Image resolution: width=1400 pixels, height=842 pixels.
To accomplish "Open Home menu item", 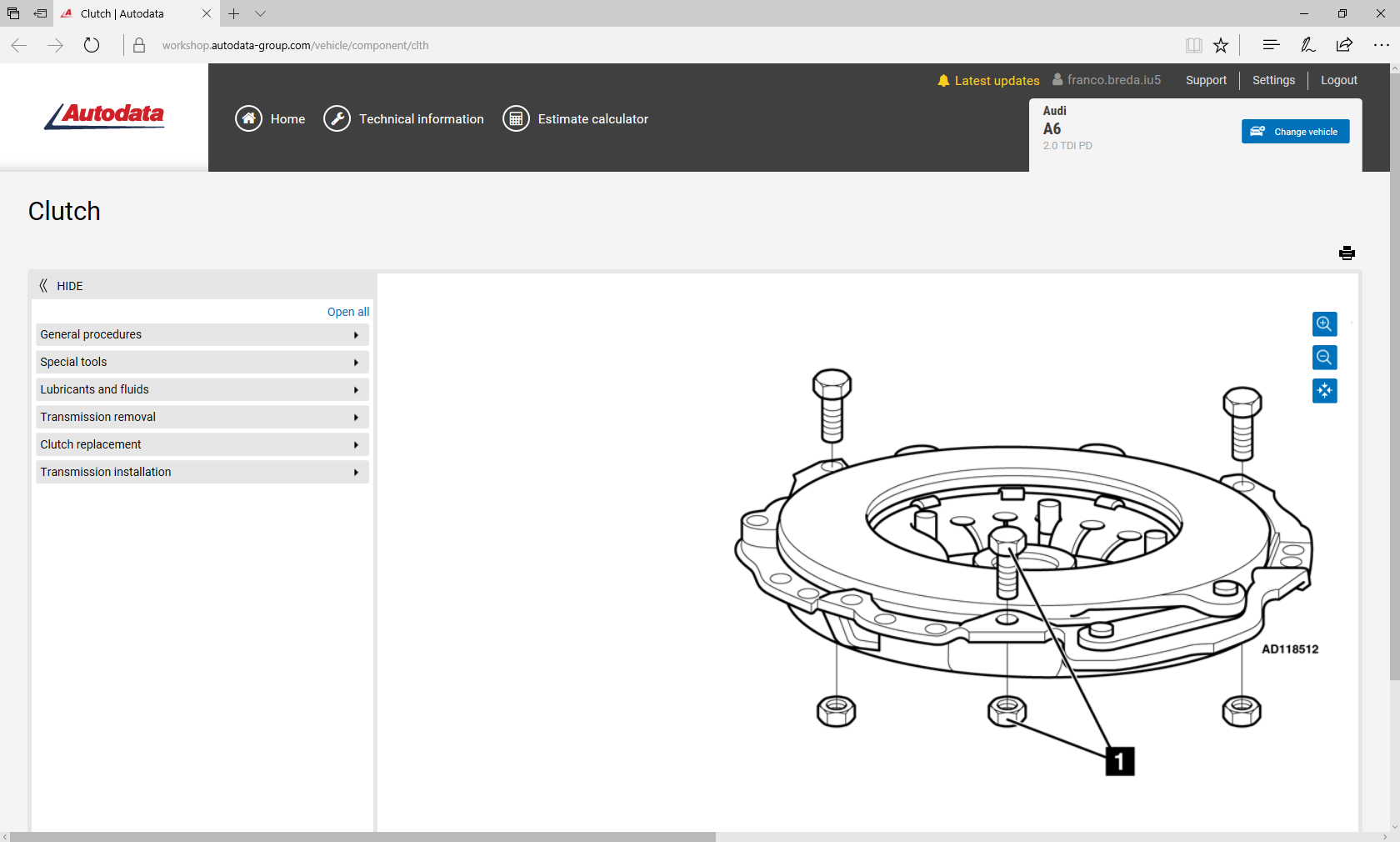I will coord(287,119).
